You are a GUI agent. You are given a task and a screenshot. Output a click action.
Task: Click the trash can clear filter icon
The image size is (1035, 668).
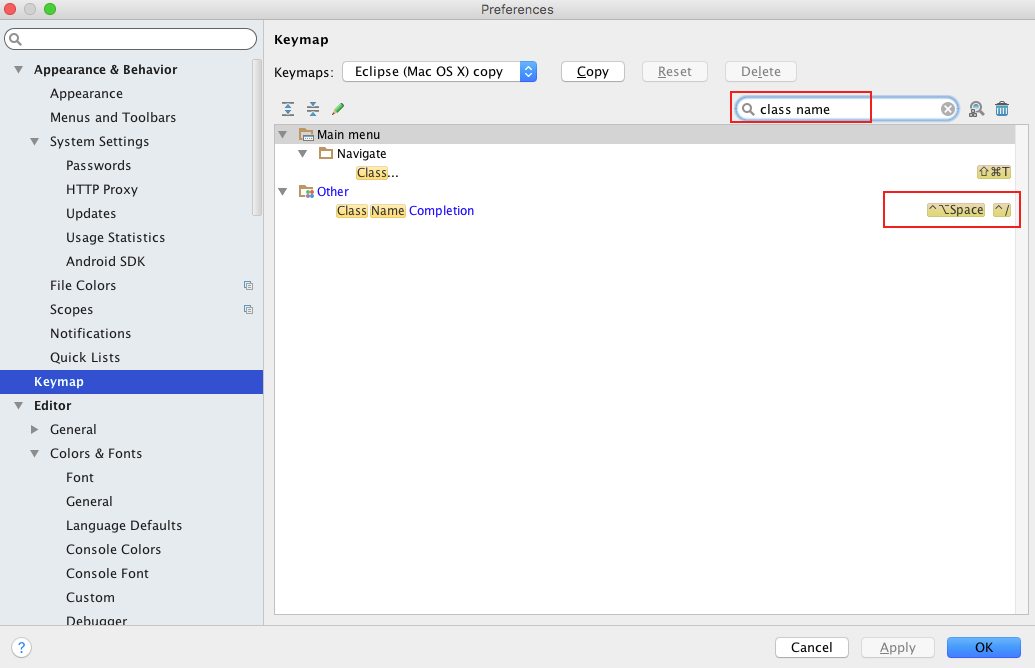click(1002, 109)
